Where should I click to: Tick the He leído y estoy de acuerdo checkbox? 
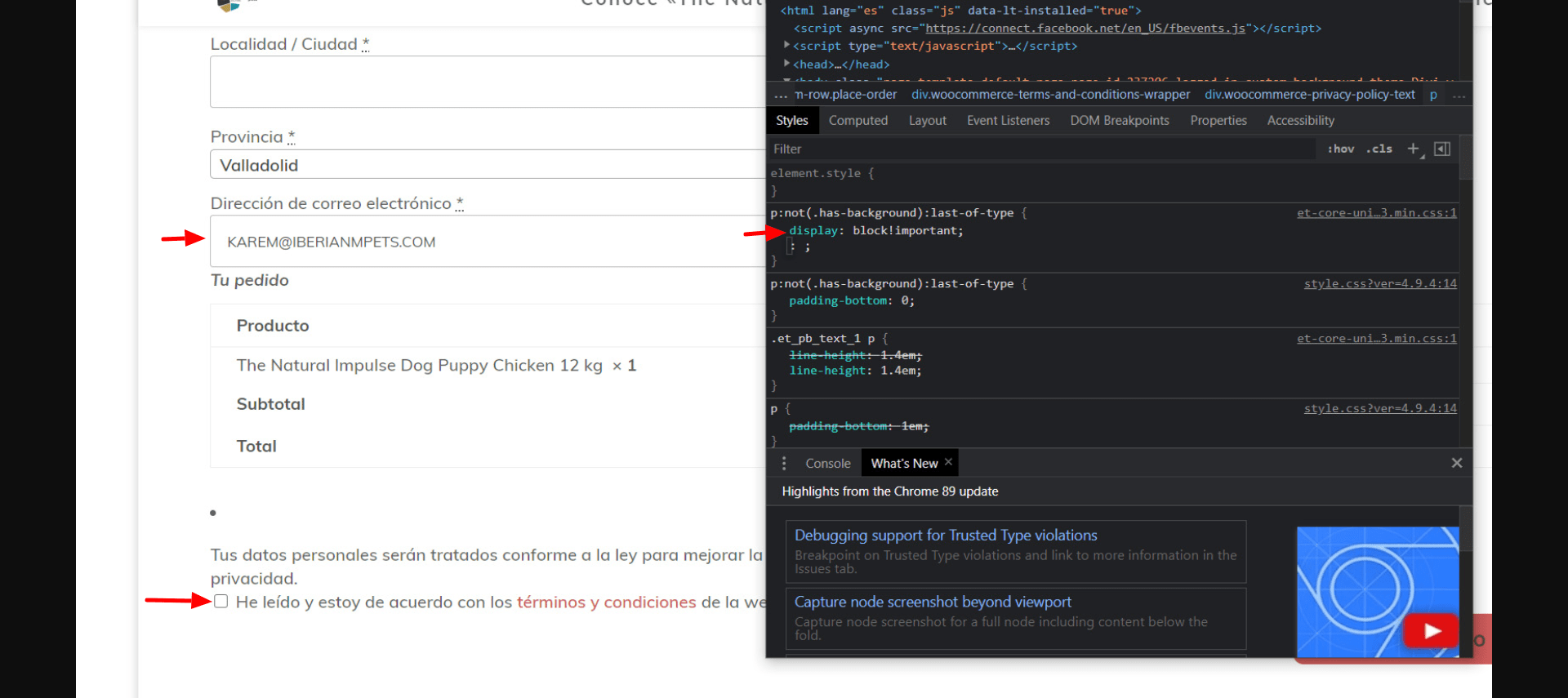(220, 602)
